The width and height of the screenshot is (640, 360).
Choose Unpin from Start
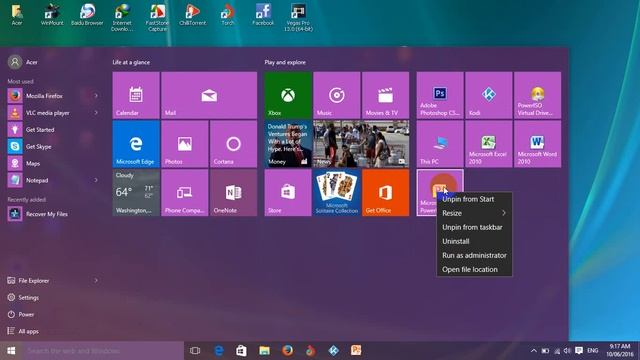(x=474, y=199)
